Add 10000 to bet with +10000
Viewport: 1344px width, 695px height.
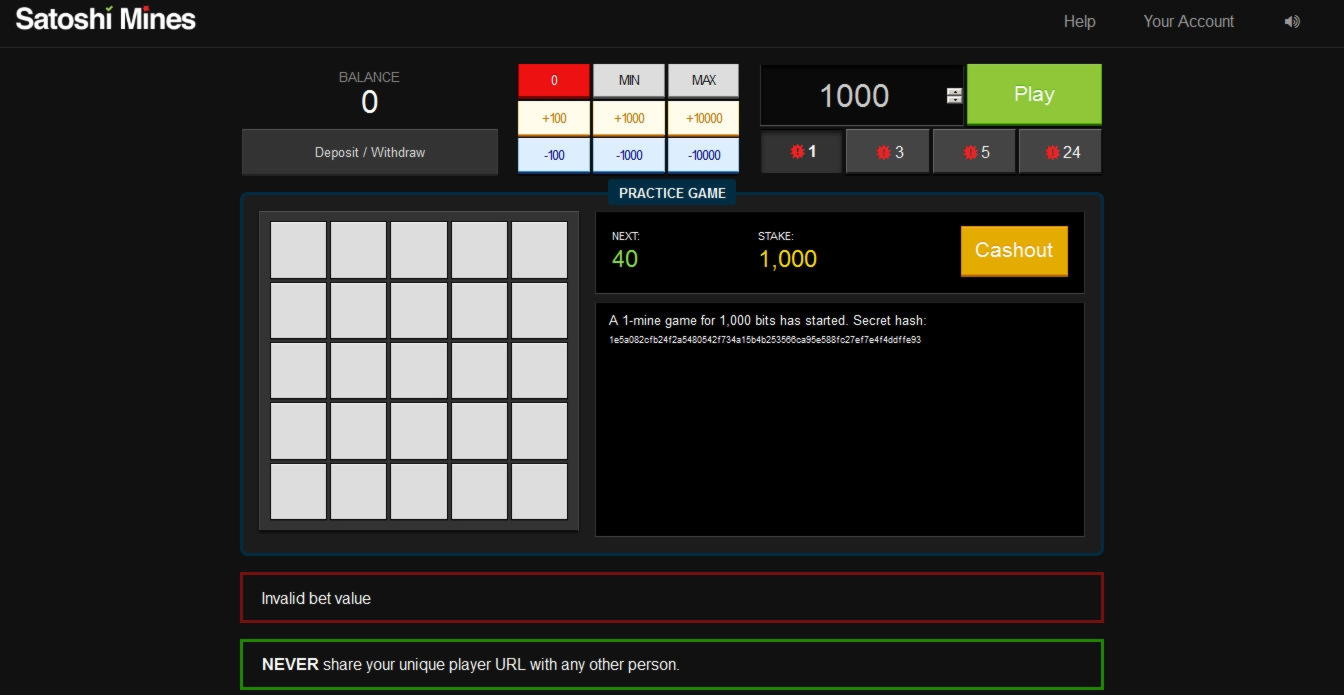[703, 118]
